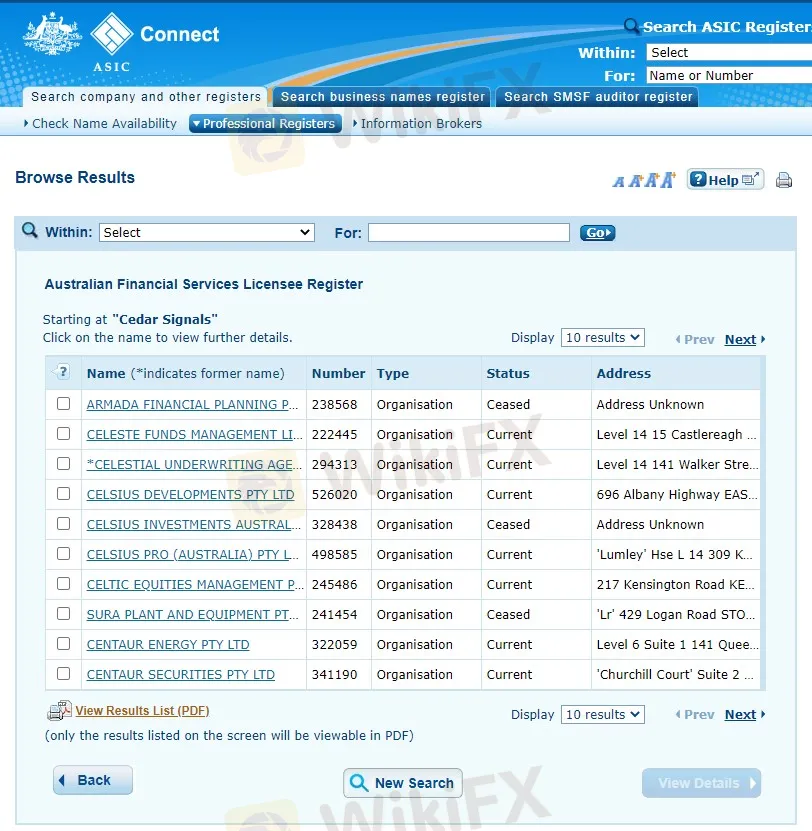Switch to Search company and other registers tab
Screen dimensions: 812x831
[x=146, y=97]
